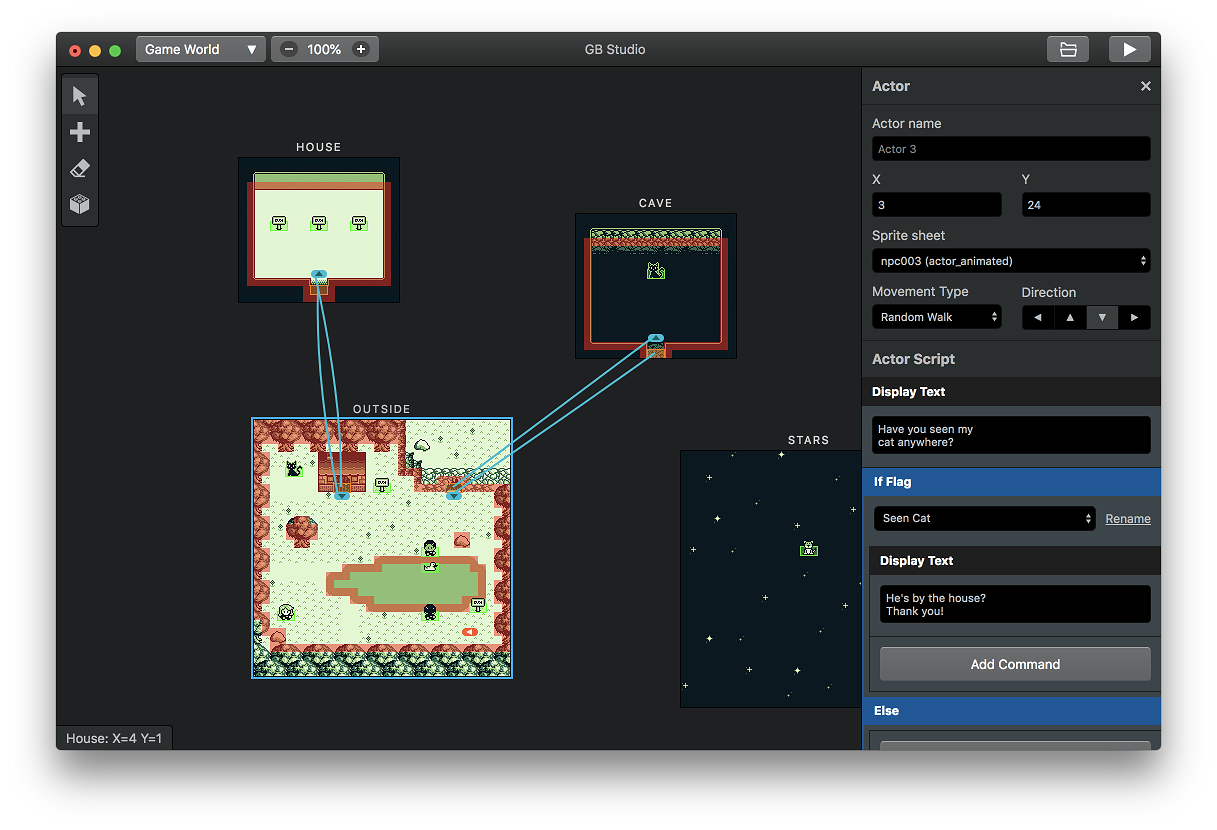
Task: Open the Game World dropdown
Action: click(201, 49)
